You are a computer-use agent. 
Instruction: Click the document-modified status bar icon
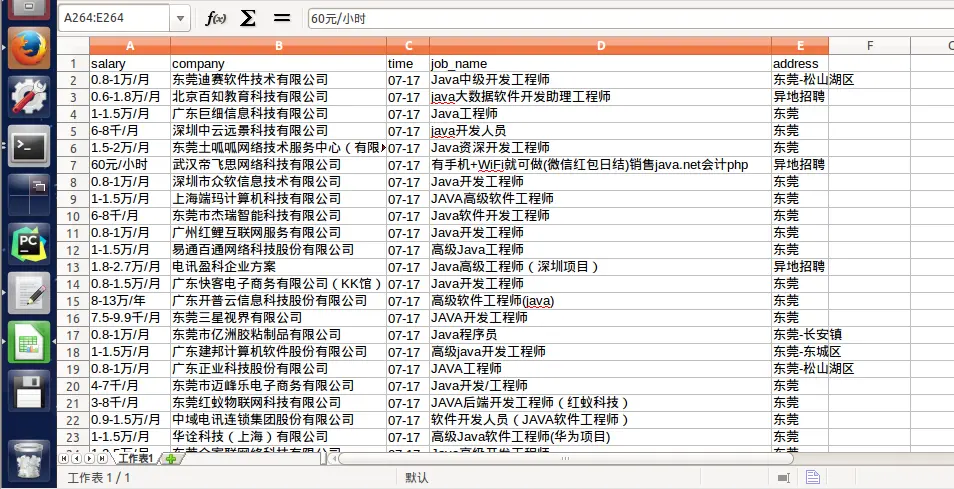click(813, 477)
